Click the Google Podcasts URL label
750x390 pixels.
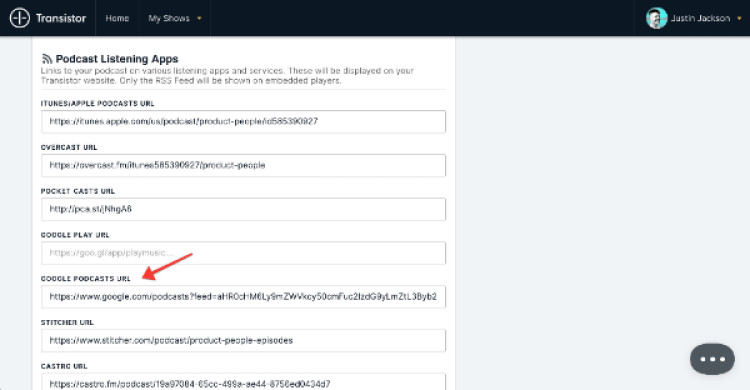86,279
